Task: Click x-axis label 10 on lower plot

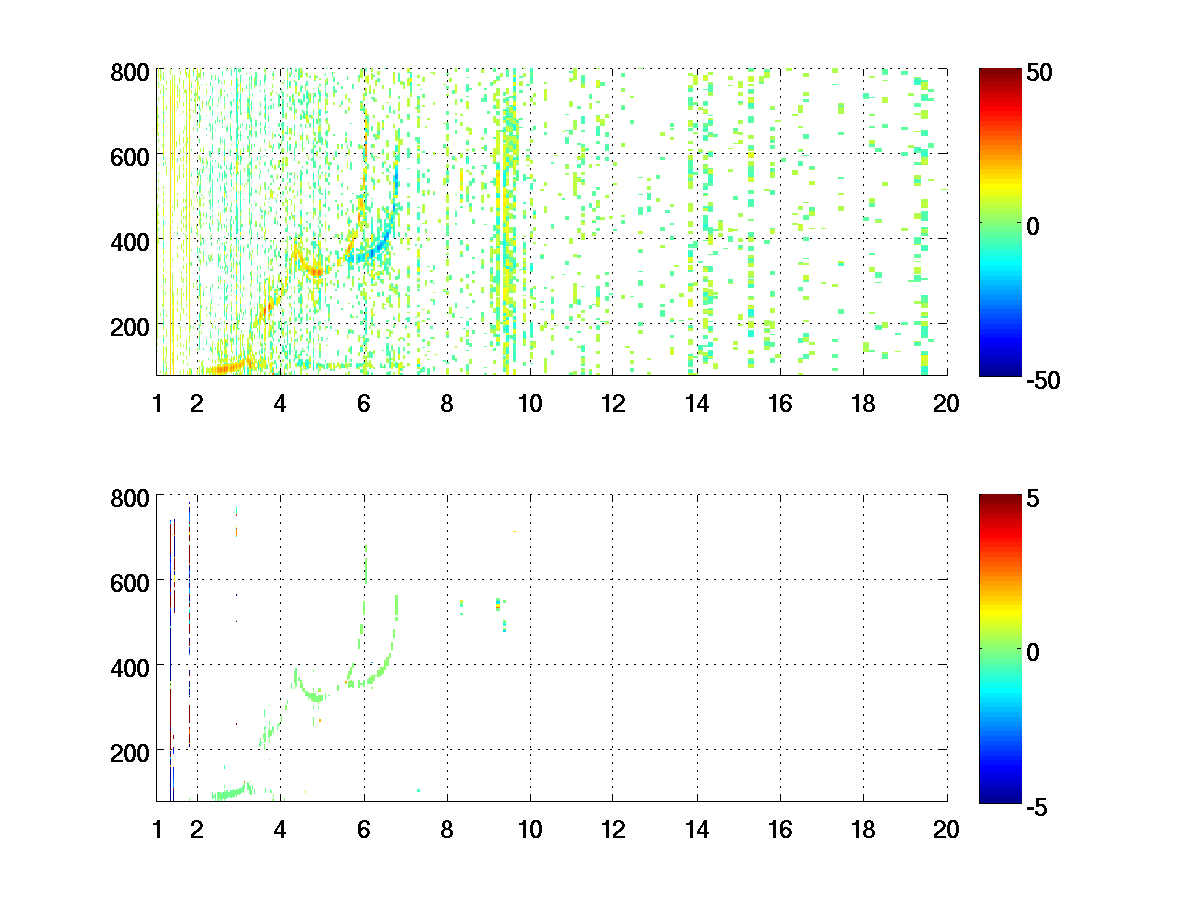Action: tap(530, 829)
